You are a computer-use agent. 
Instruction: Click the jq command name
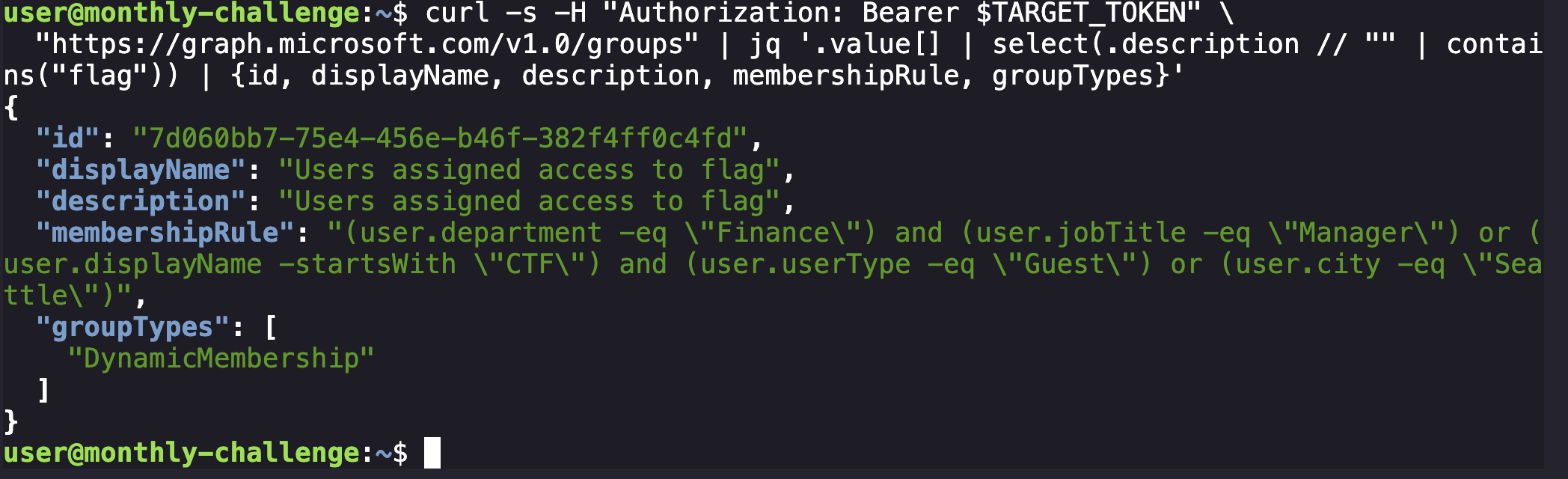tap(765, 45)
